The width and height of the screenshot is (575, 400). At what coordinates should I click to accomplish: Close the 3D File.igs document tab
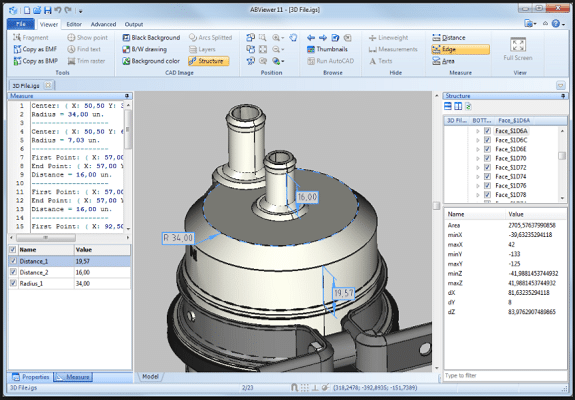(x=48, y=85)
